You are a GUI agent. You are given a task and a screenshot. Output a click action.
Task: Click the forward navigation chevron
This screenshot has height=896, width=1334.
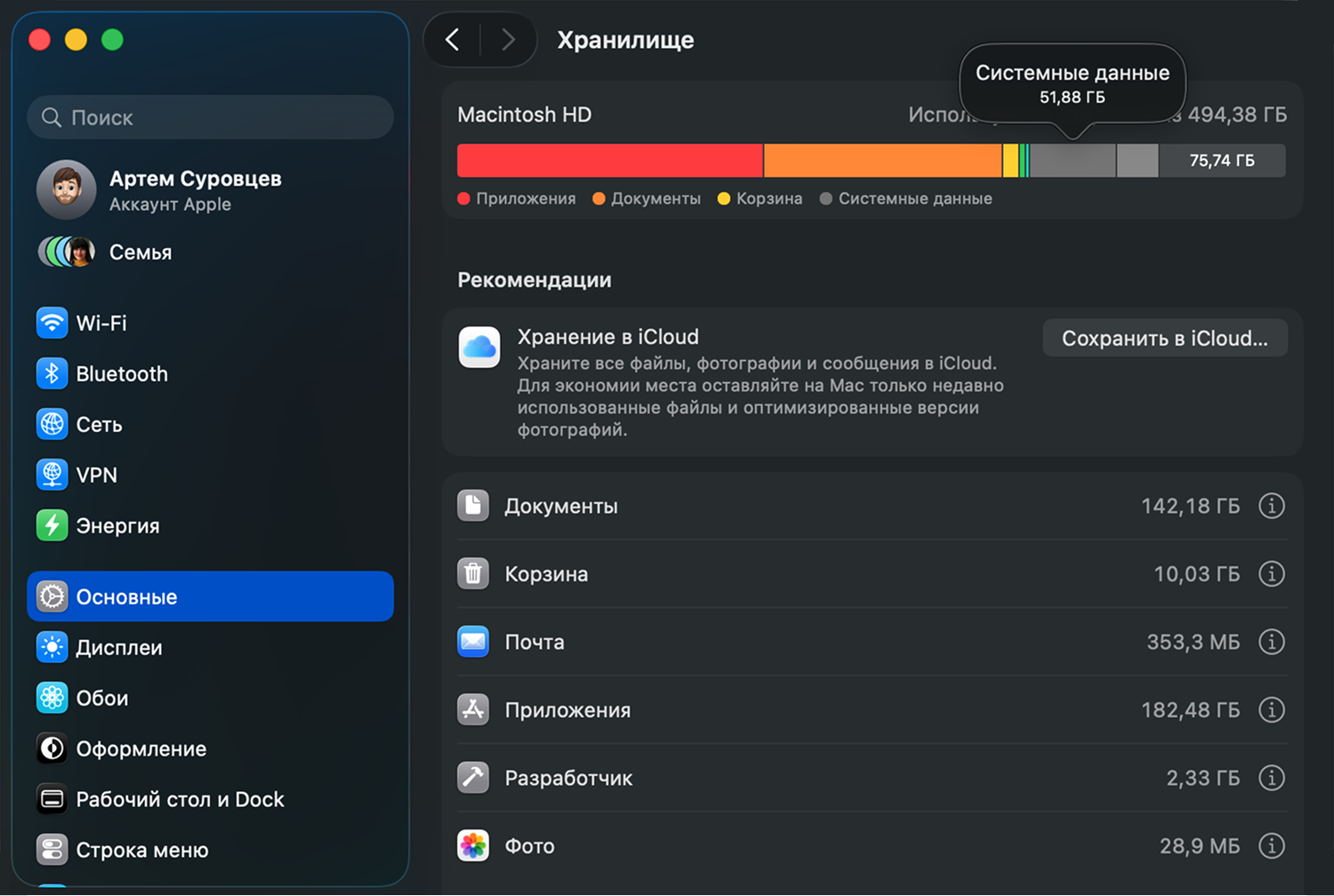click(x=508, y=40)
